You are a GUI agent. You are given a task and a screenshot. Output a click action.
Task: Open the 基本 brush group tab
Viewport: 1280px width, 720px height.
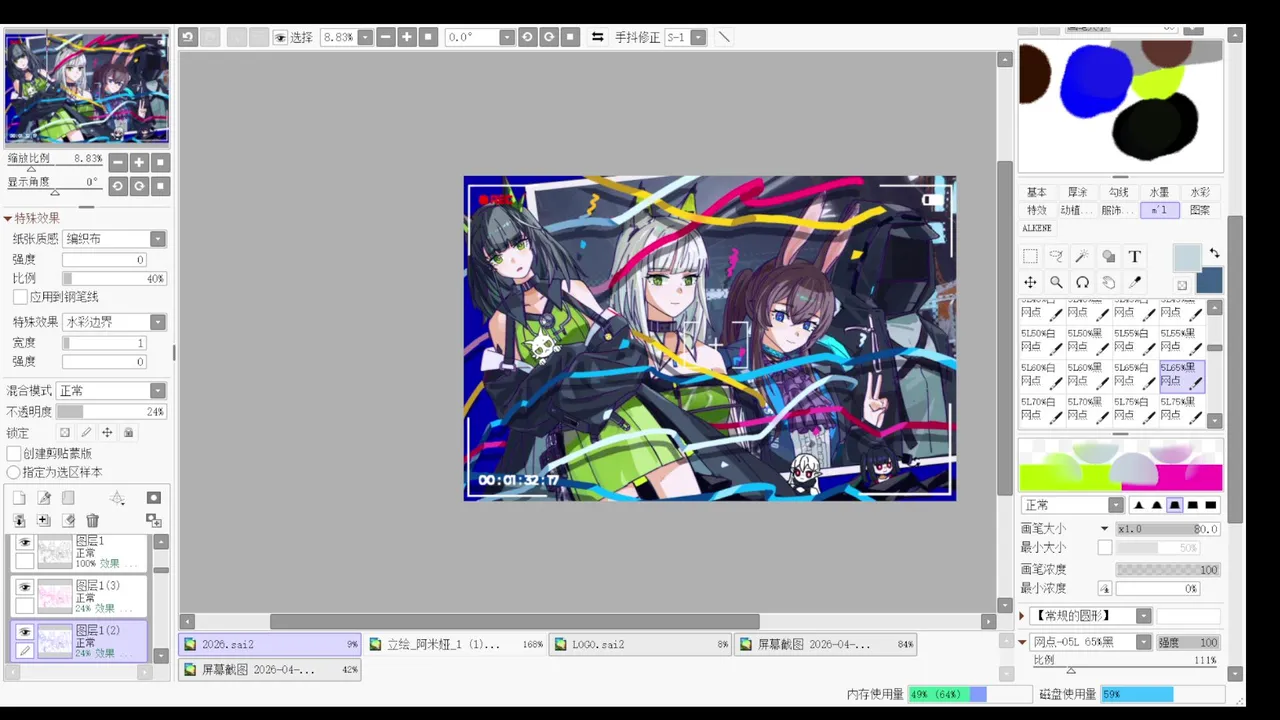point(1037,192)
